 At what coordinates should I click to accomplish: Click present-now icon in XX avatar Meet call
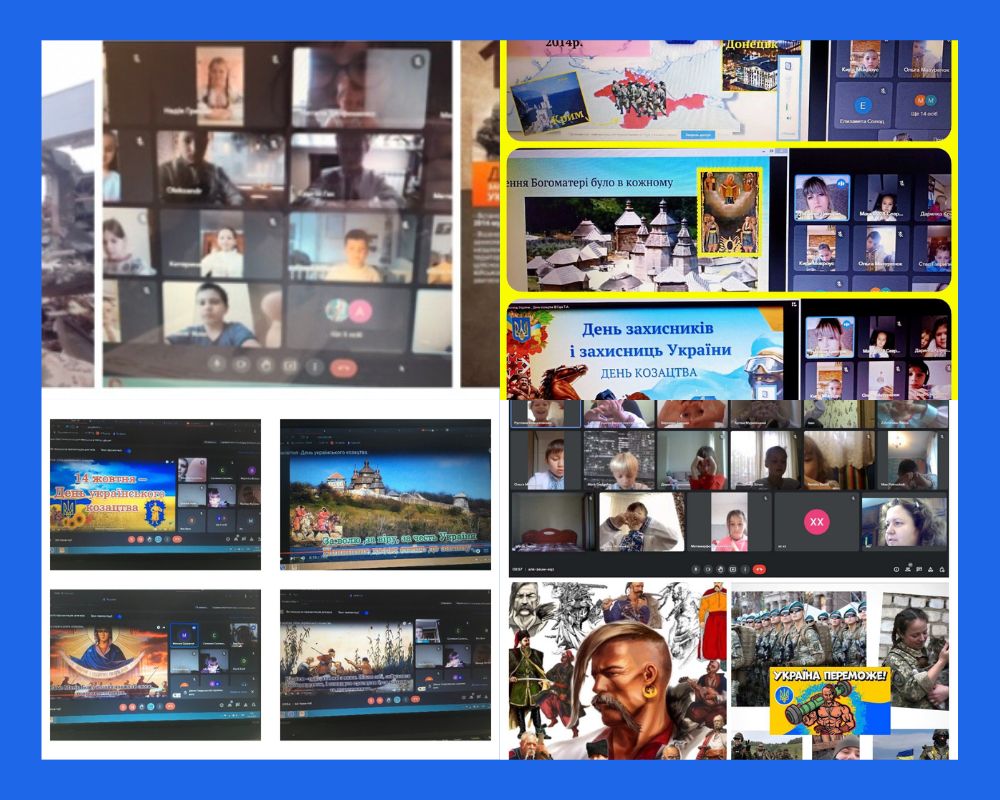point(733,569)
